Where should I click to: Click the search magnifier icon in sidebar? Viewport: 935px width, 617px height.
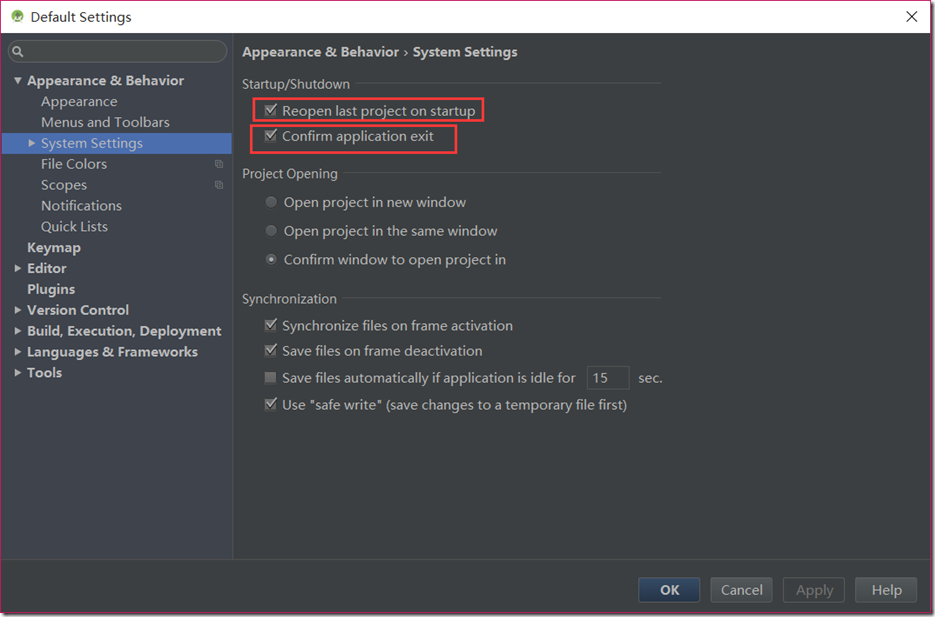coord(18,52)
